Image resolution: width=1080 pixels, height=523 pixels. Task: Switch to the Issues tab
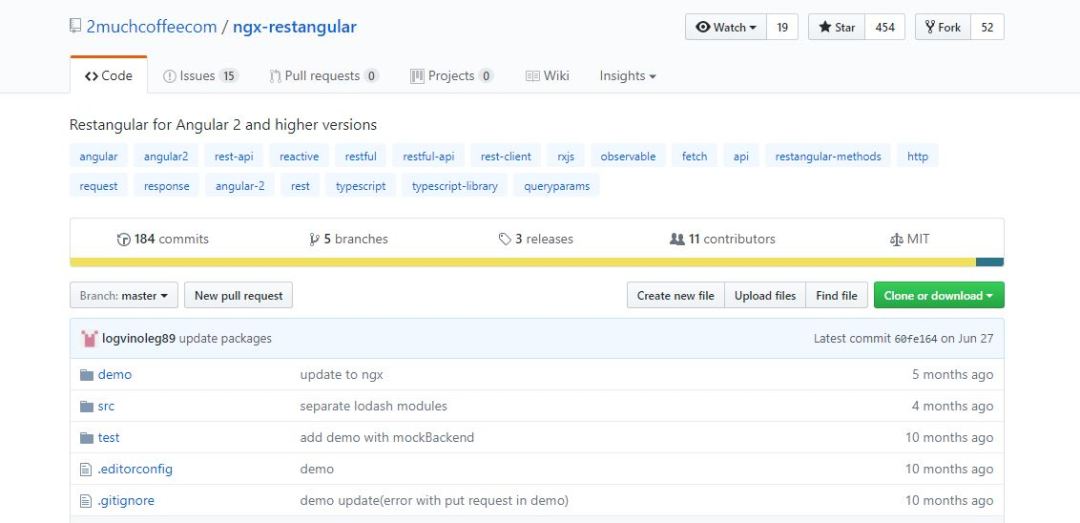[200, 76]
